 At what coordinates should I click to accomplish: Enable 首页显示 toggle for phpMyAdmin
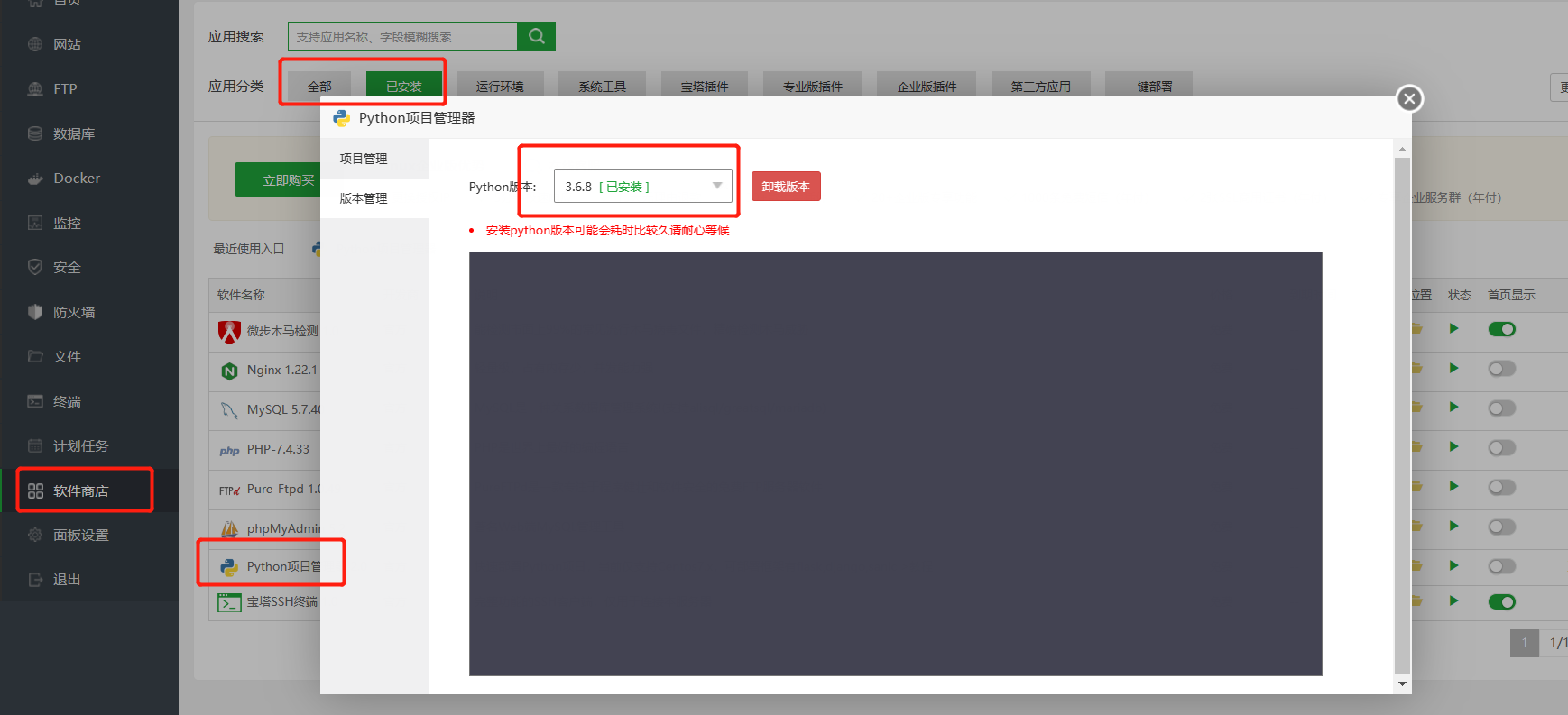[x=1502, y=527]
